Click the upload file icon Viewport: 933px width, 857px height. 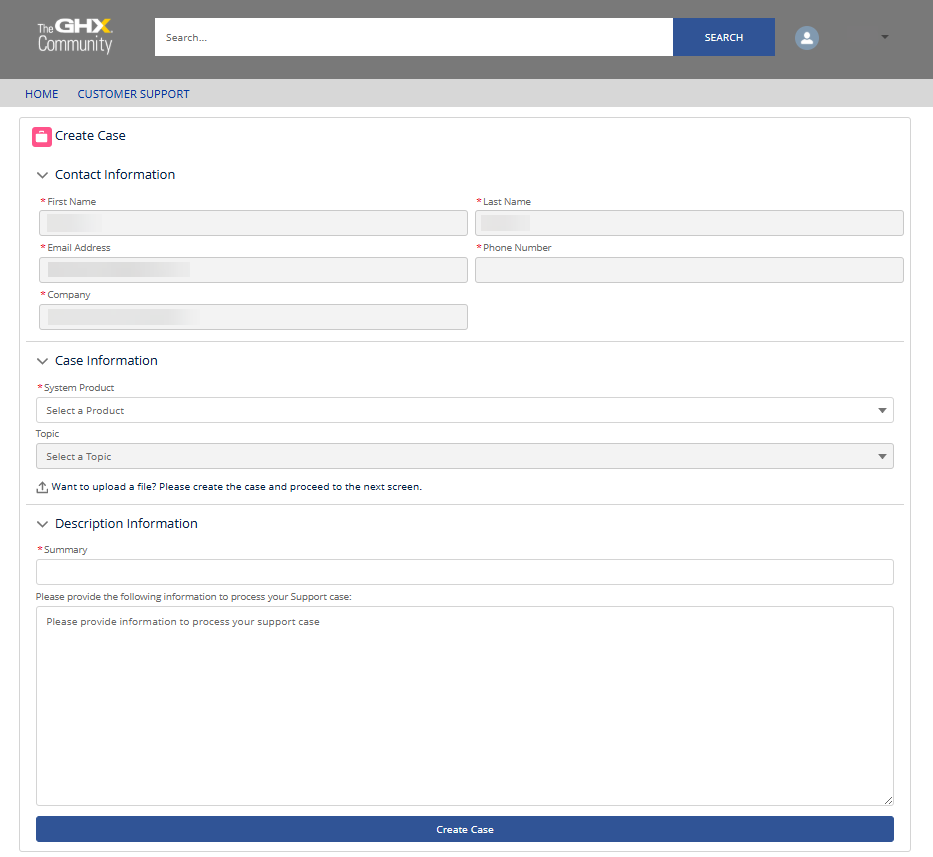42,488
